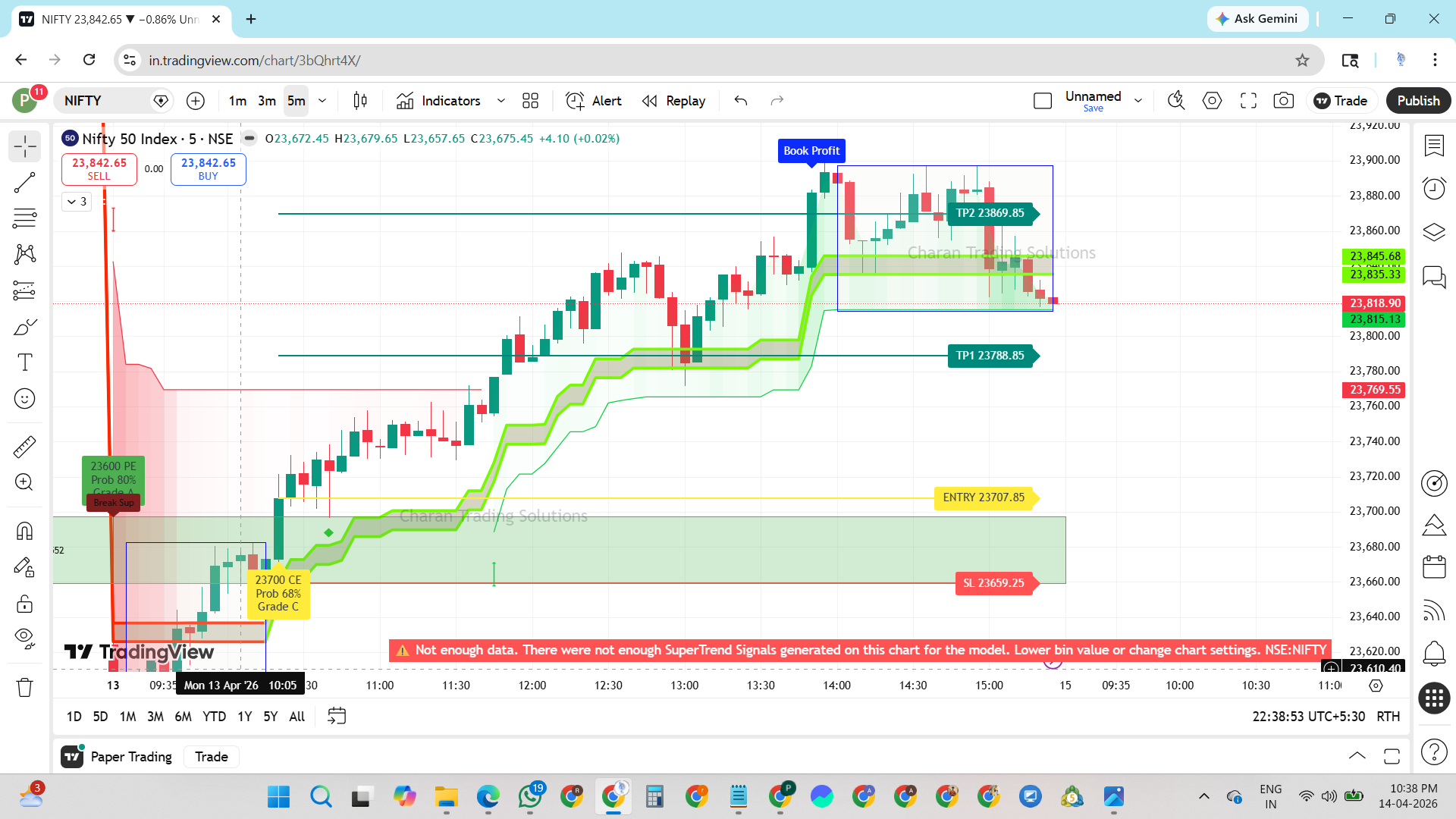Viewport: 1456px width, 819px height.
Task: Expand the timeframe interval dropdown
Action: coord(322,101)
